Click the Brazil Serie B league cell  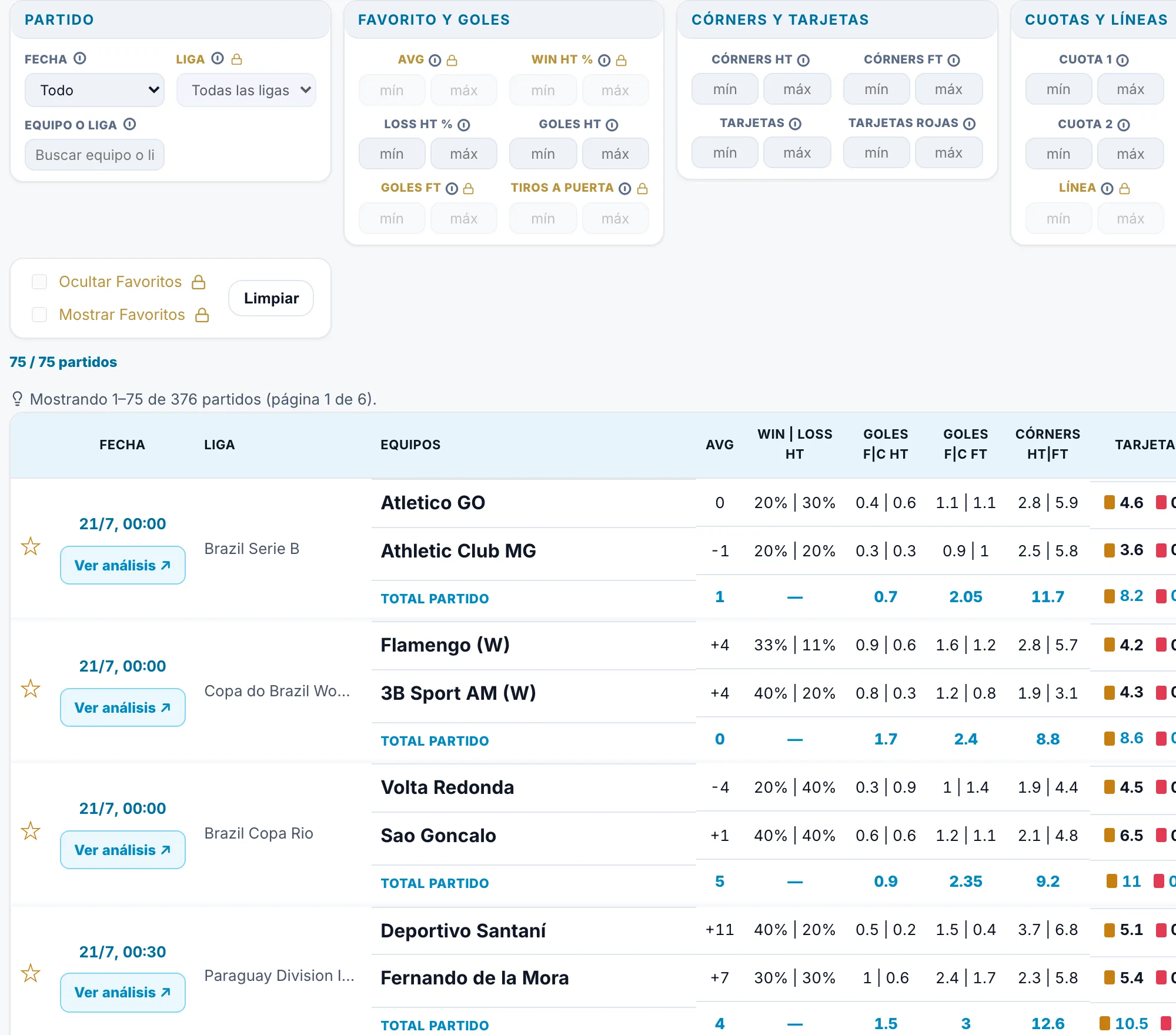252,549
